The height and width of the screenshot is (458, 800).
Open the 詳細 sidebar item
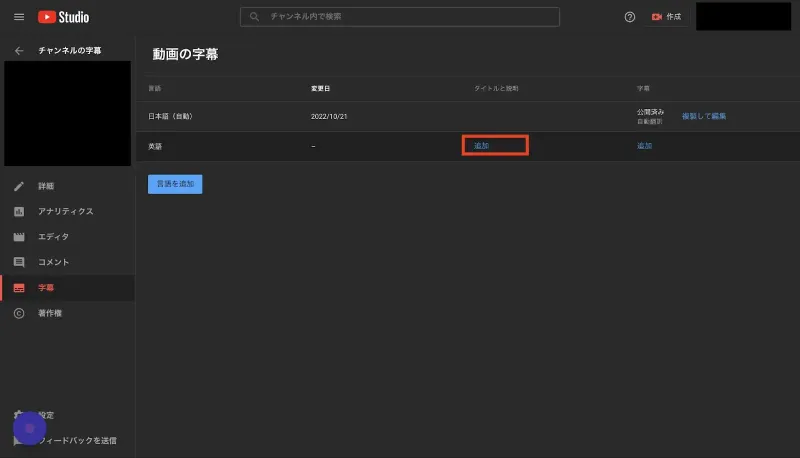(67, 186)
